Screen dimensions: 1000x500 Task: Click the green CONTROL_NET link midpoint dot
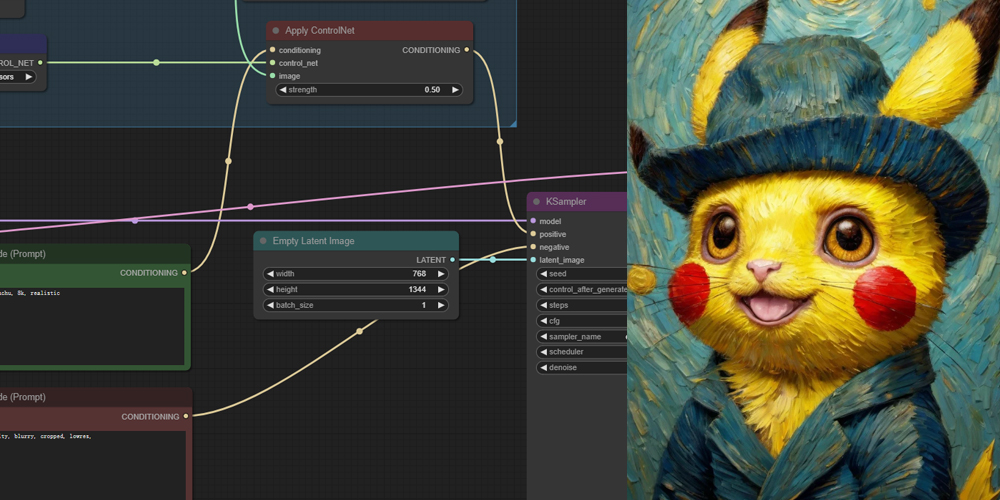(x=156, y=62)
